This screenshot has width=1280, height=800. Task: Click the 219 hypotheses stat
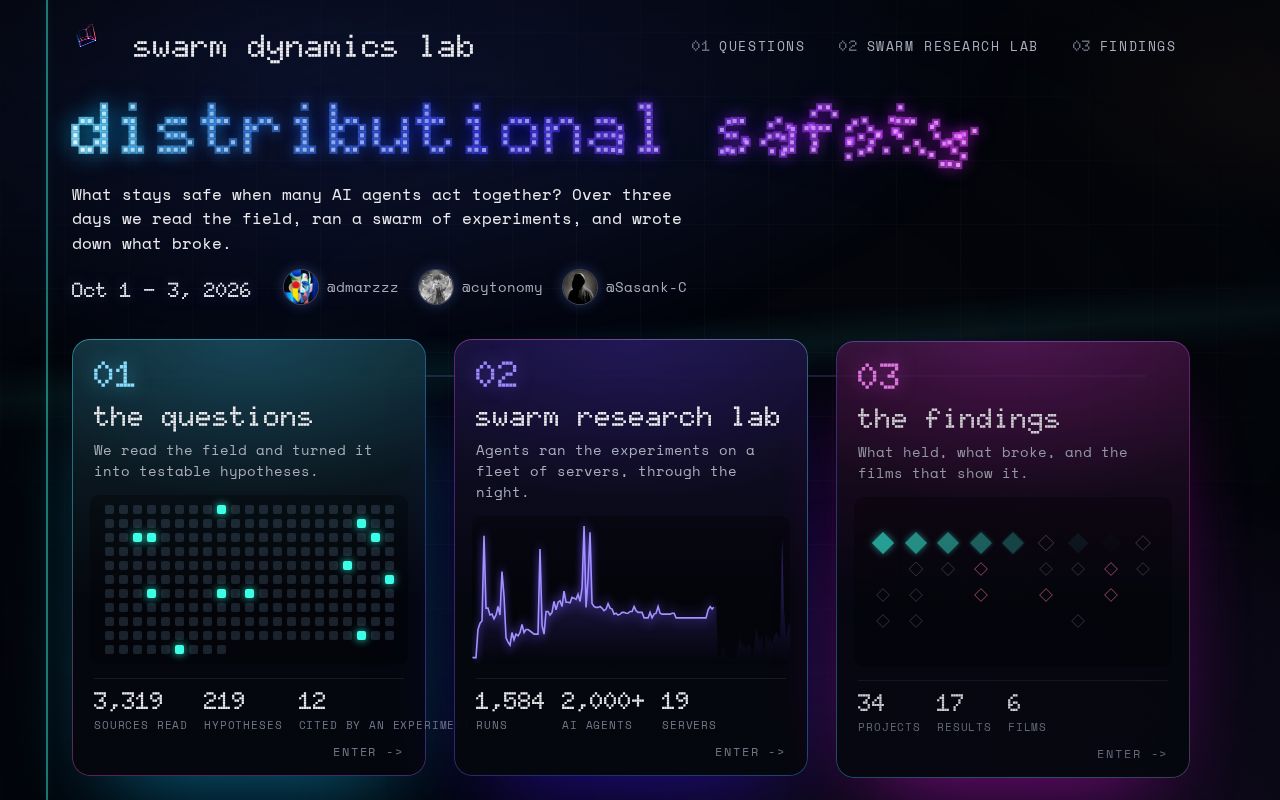pyautogui.click(x=243, y=710)
